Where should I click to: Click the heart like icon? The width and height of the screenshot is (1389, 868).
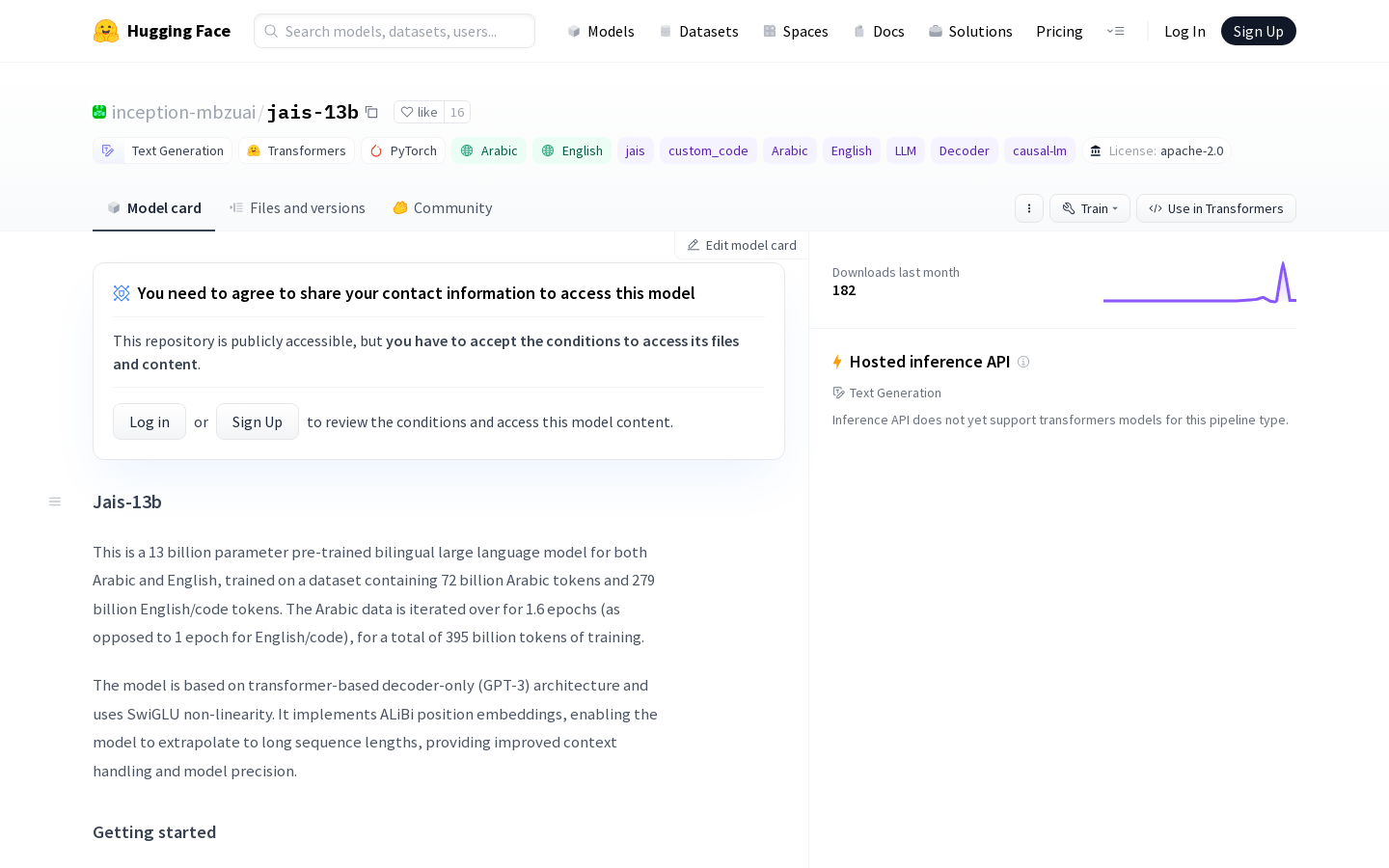[407, 112]
